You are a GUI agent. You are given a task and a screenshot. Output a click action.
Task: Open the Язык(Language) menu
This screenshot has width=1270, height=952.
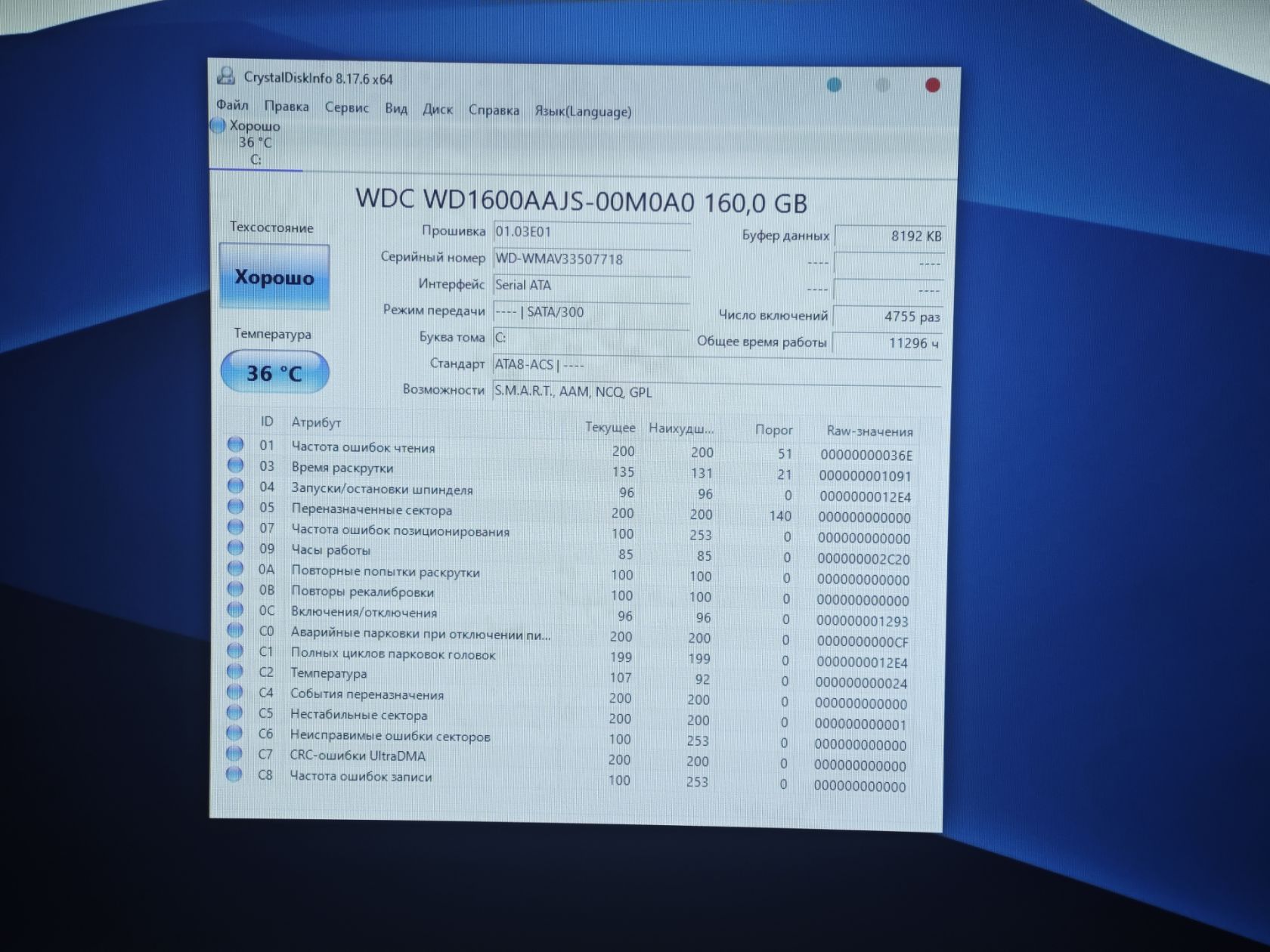[x=583, y=112]
